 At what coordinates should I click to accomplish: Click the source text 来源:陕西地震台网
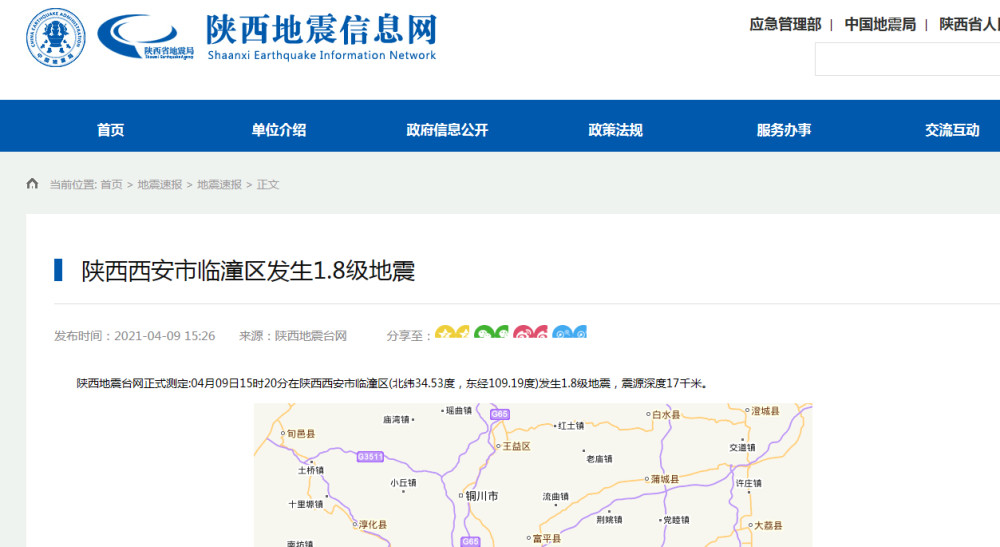click(x=293, y=336)
